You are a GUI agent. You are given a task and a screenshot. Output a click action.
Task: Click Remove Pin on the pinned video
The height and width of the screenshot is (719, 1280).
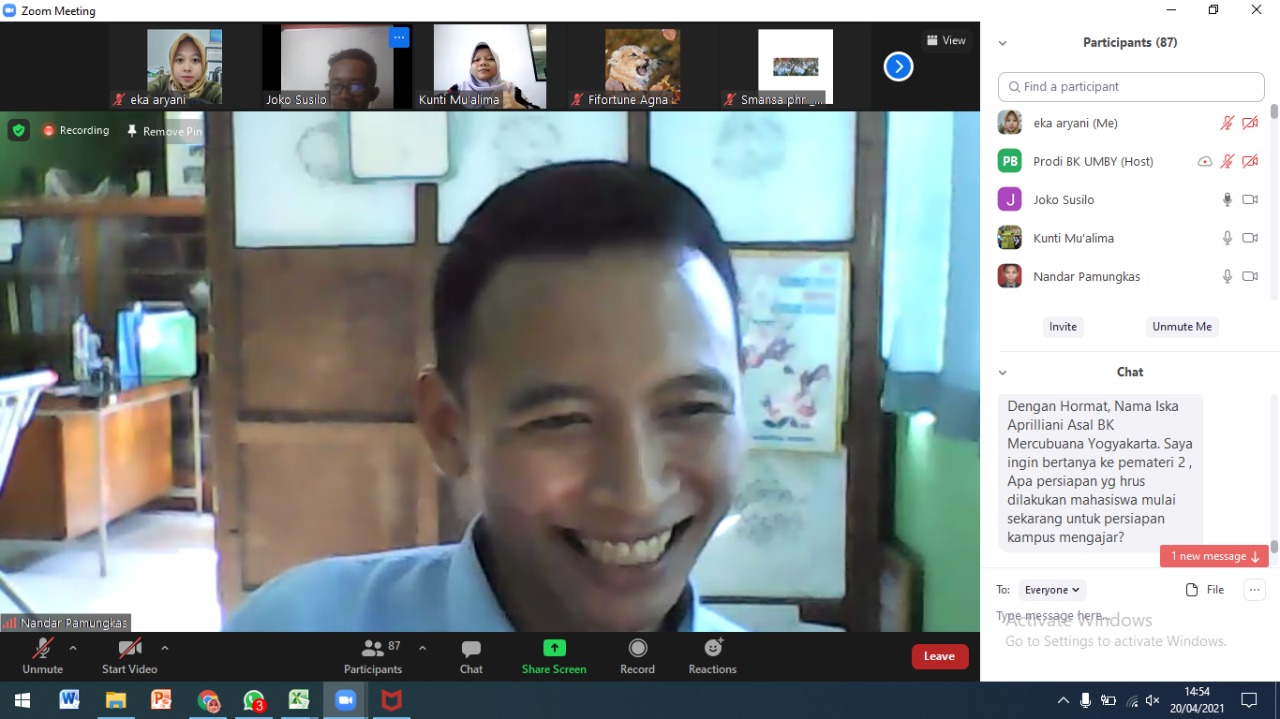click(x=164, y=131)
